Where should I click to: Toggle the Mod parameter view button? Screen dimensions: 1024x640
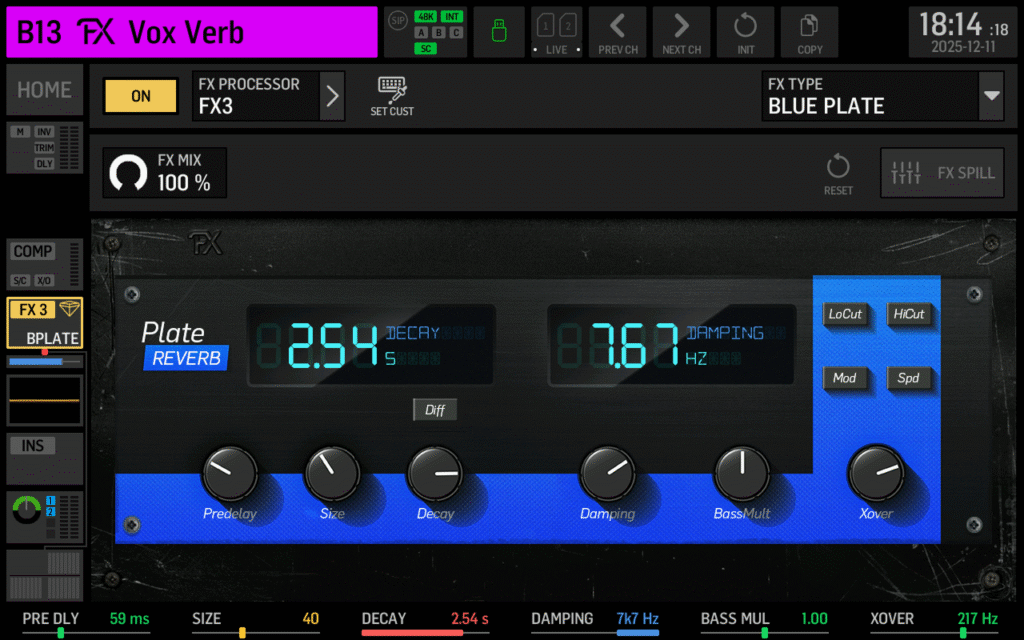[846, 378]
